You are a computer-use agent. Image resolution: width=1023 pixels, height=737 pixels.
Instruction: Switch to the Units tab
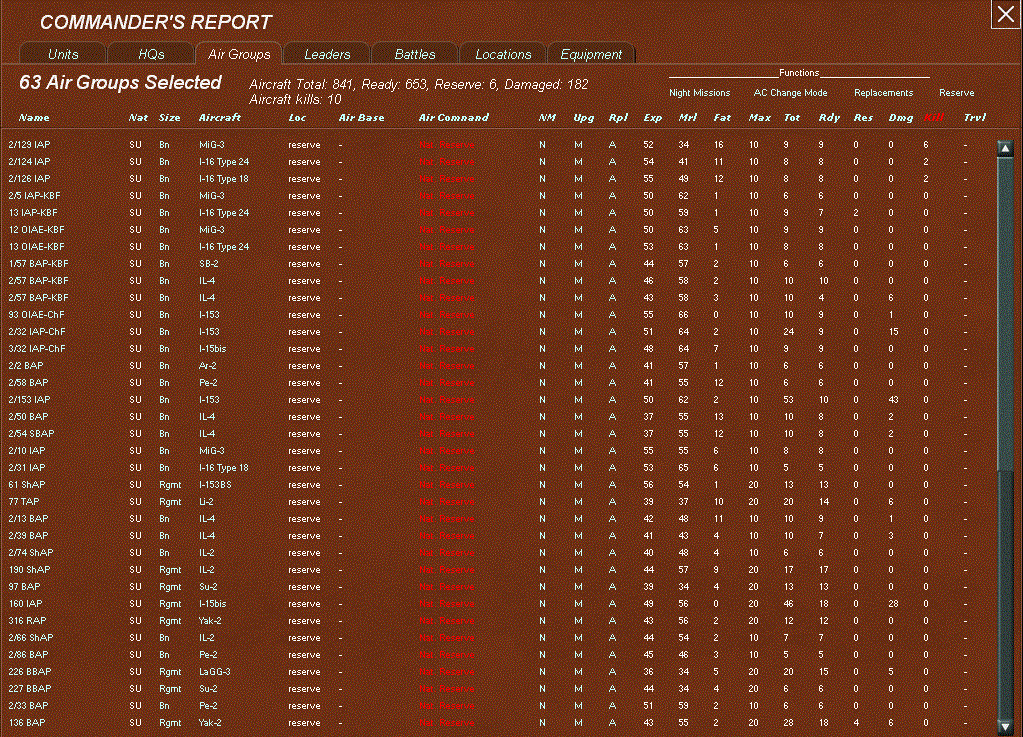pos(63,54)
